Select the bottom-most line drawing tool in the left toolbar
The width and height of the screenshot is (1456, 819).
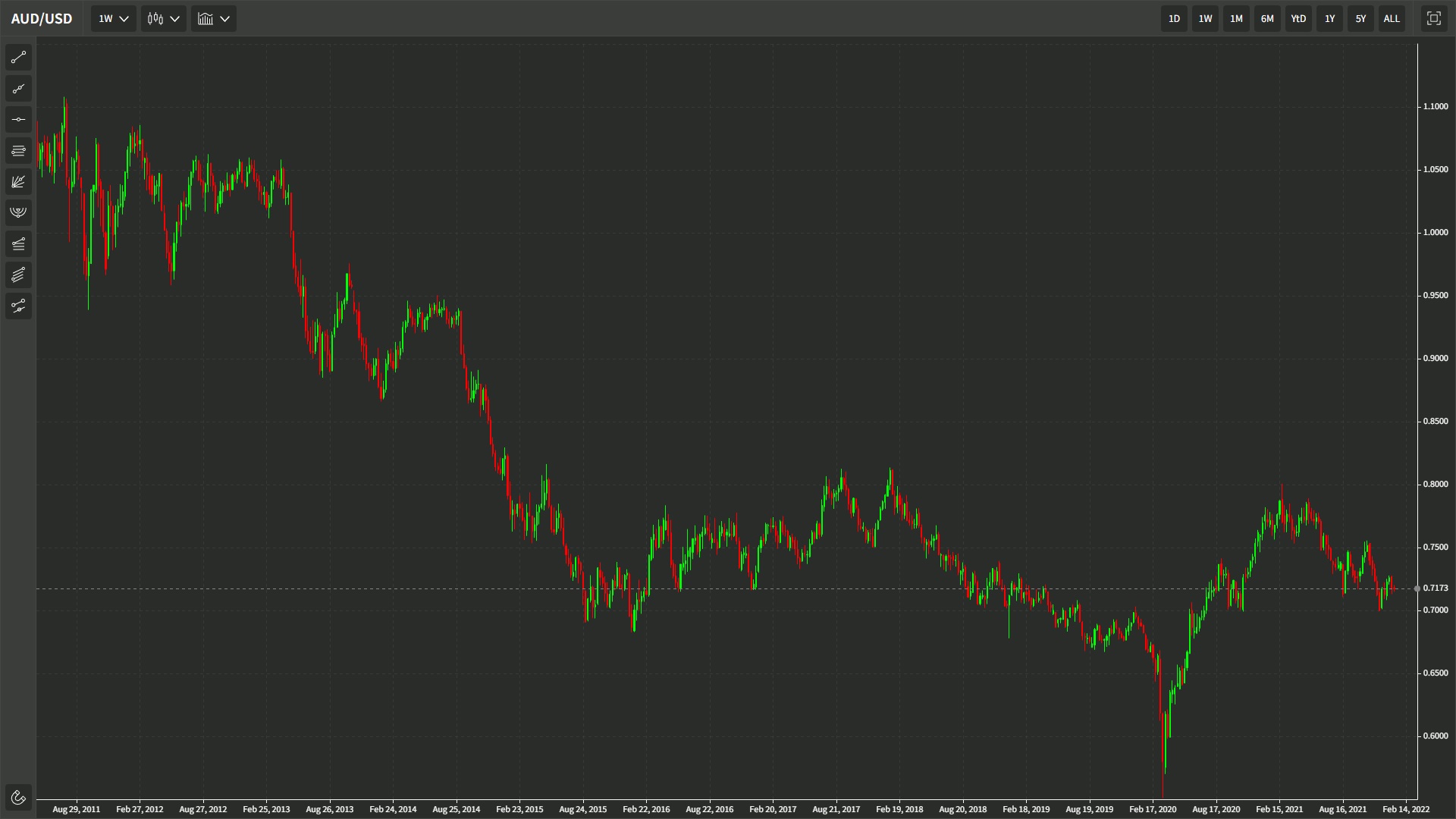click(x=19, y=306)
